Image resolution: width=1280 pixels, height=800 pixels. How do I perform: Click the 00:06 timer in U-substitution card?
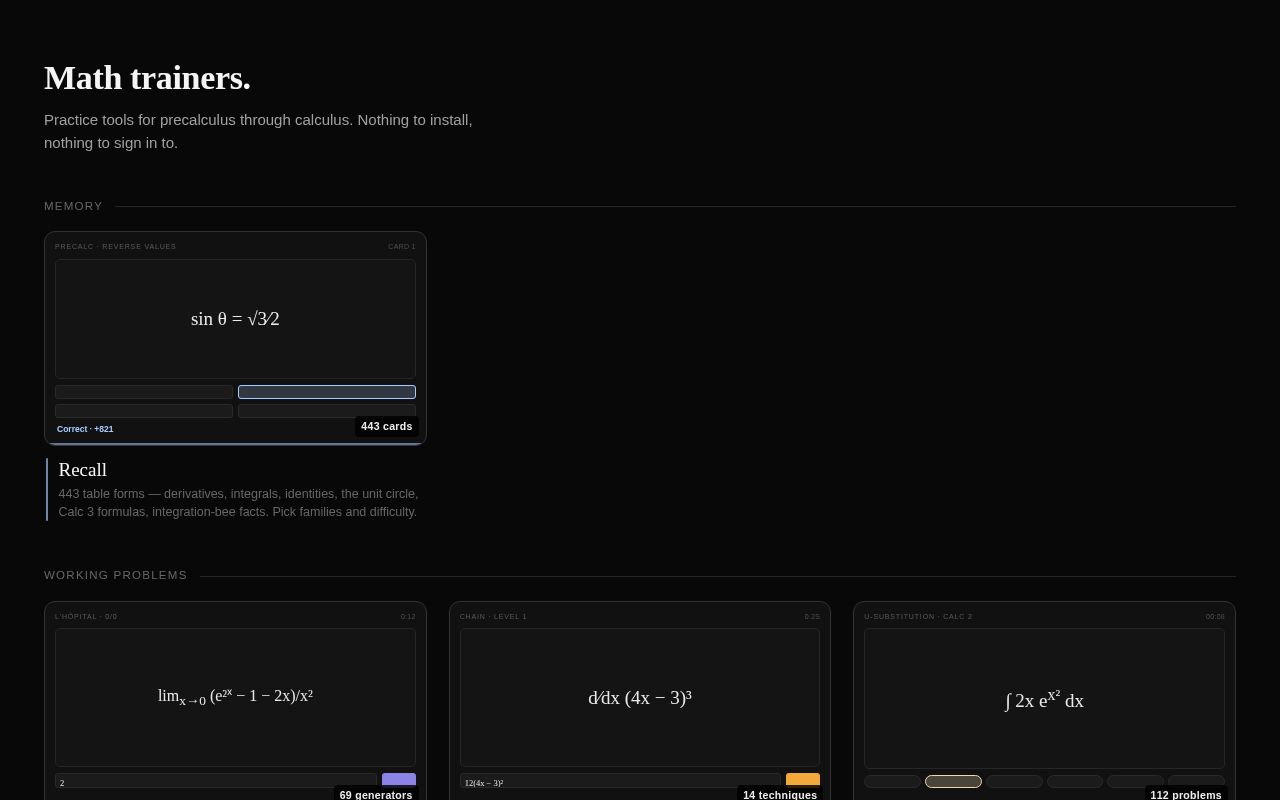click(1215, 616)
